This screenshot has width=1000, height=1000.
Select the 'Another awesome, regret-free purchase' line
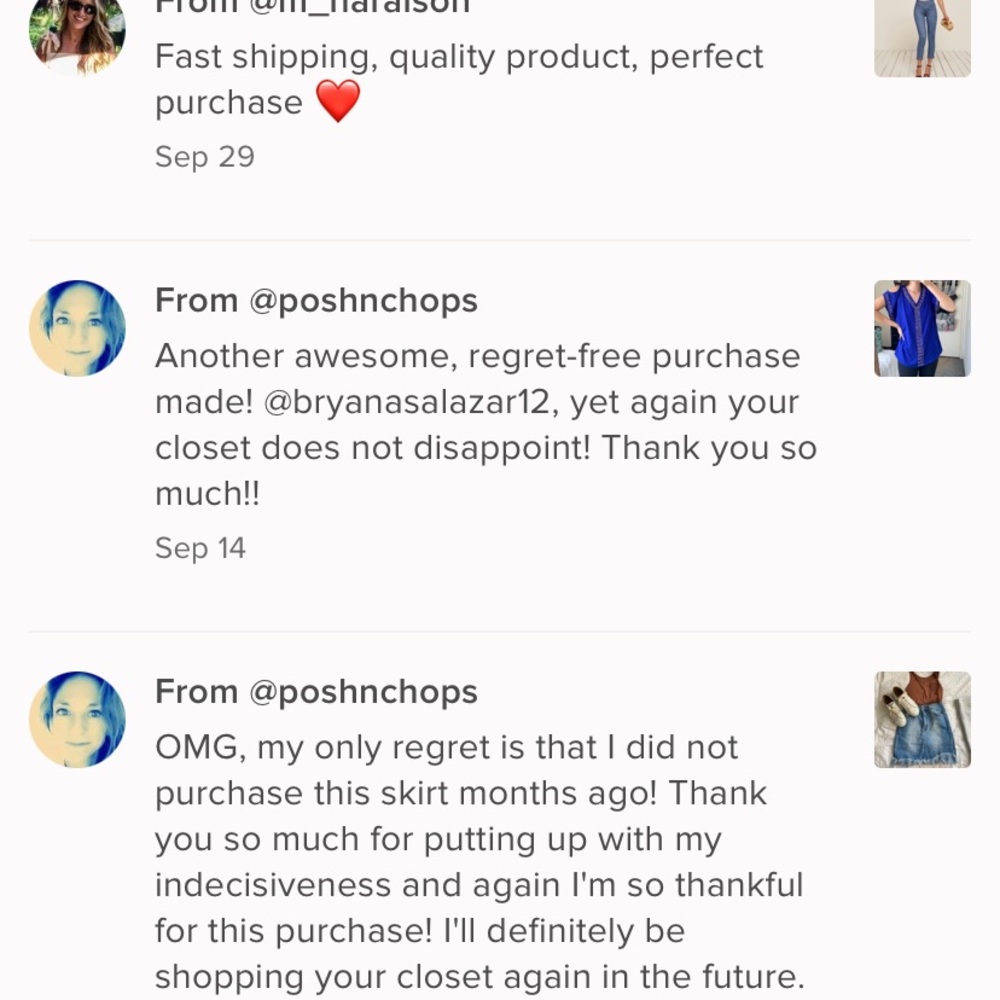pos(477,356)
